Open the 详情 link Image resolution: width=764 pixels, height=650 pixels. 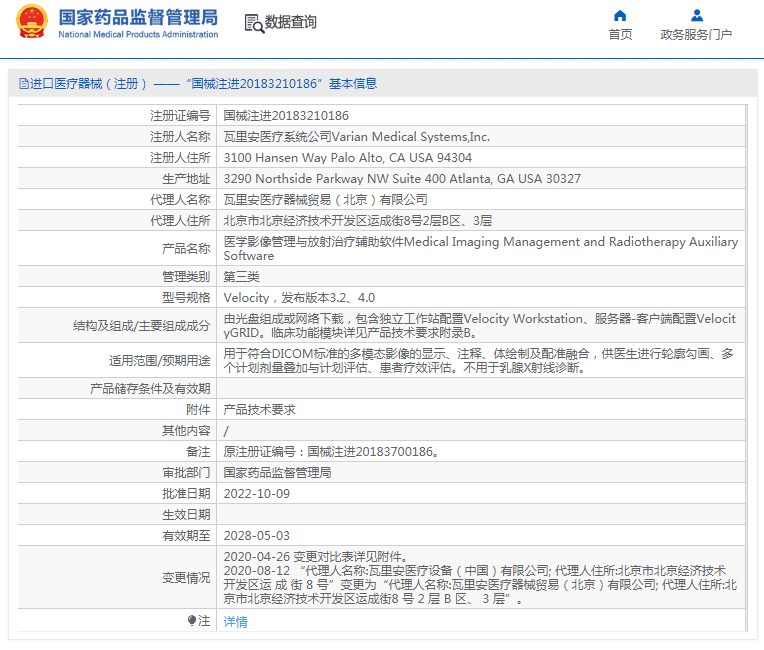tap(235, 621)
